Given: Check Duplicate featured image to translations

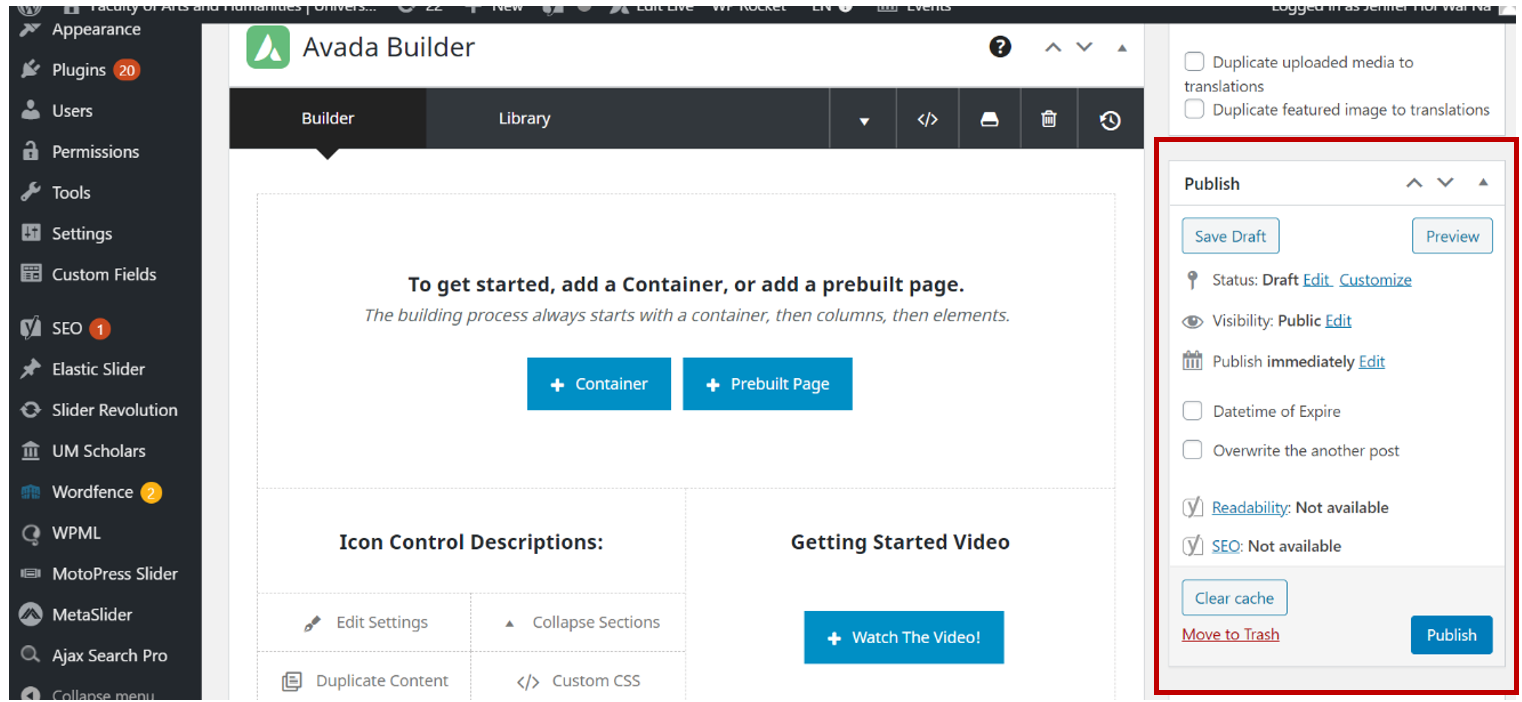Looking at the screenshot, I should [x=1194, y=109].
